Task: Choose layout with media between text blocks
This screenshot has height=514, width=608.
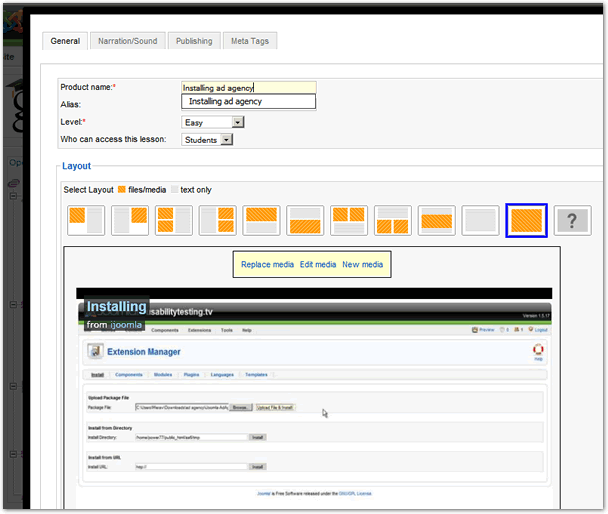Action: (436, 220)
